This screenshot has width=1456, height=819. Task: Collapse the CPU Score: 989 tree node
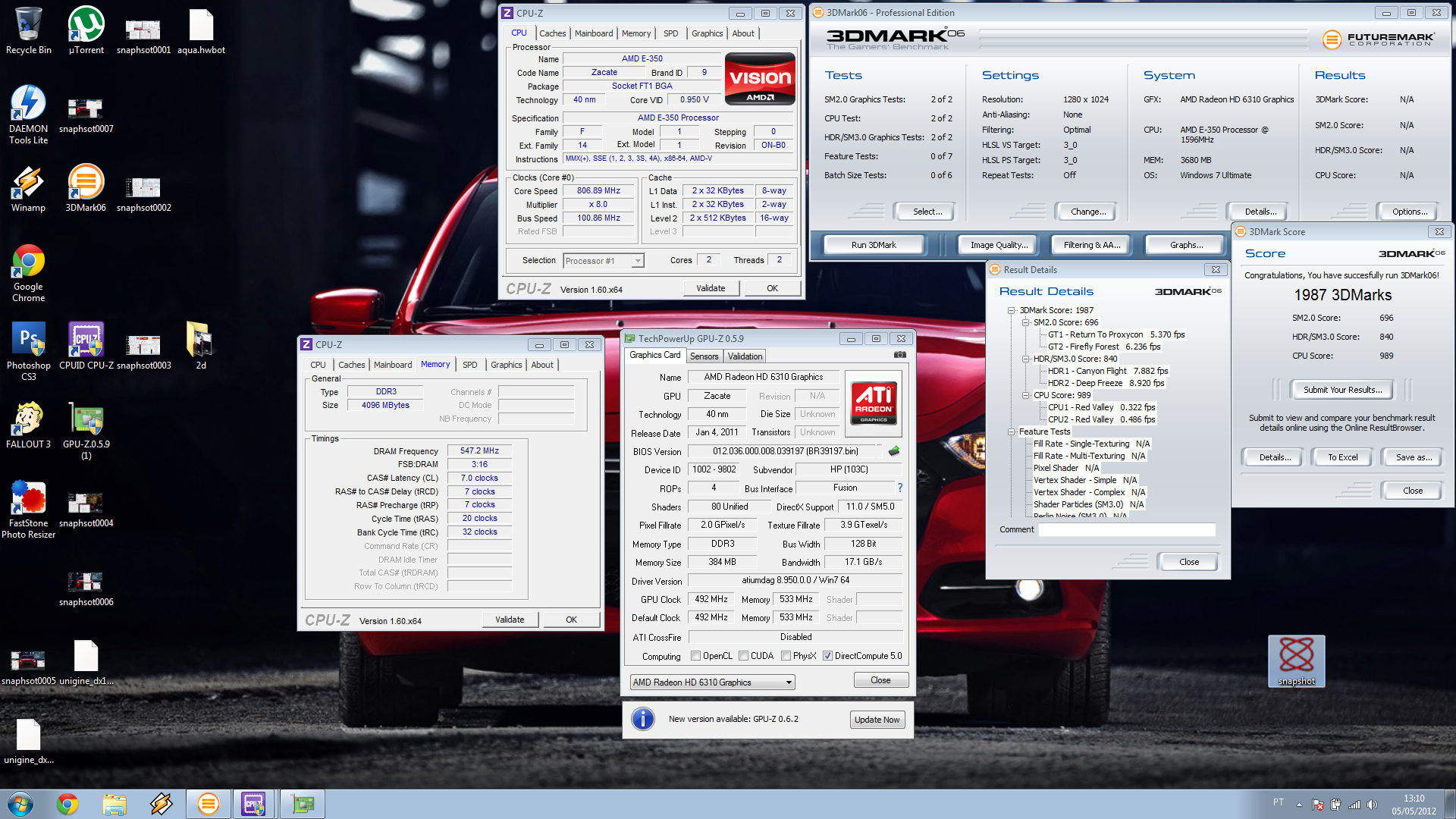click(1025, 395)
